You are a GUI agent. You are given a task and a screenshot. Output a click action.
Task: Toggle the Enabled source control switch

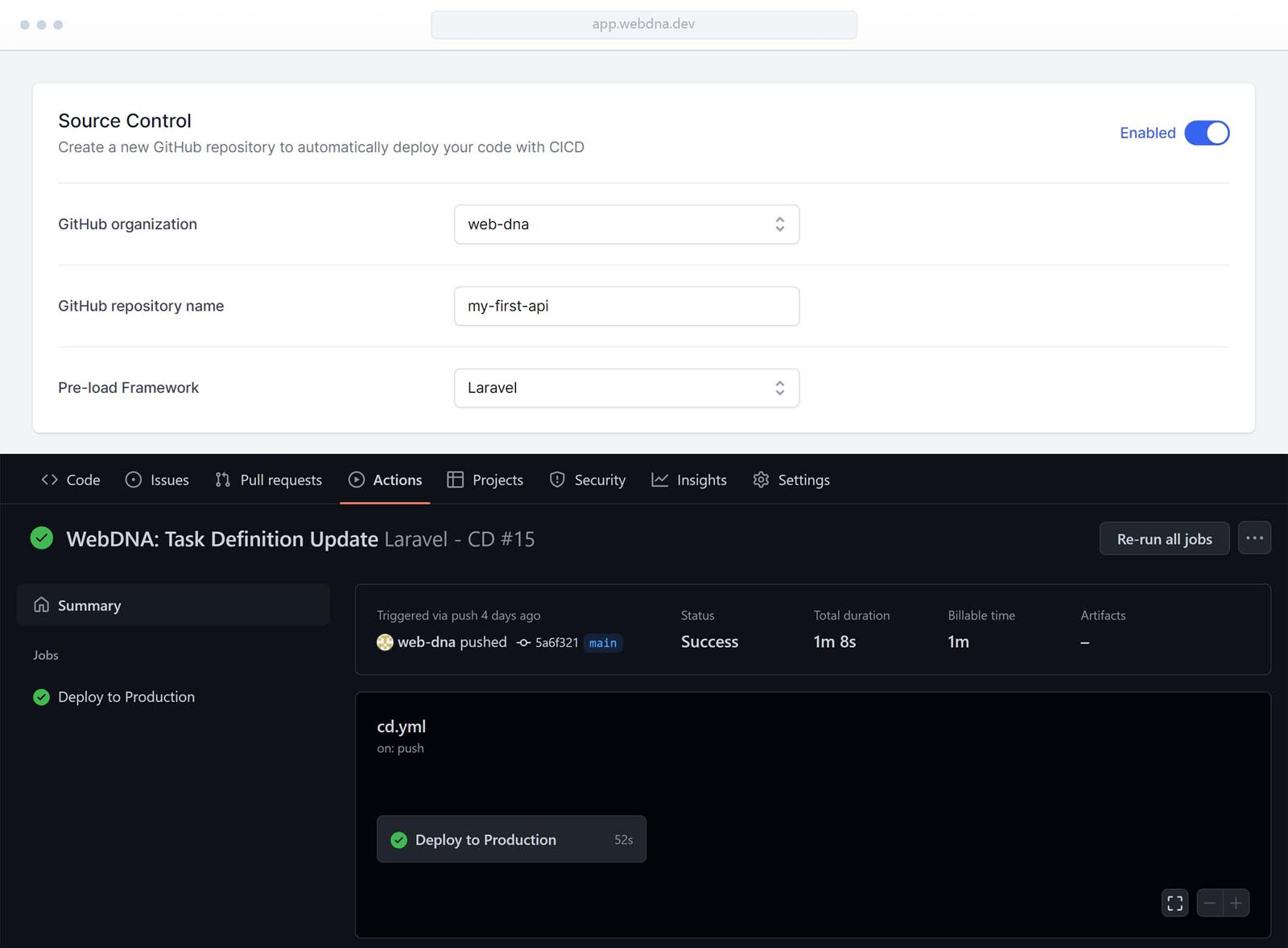[x=1207, y=133]
